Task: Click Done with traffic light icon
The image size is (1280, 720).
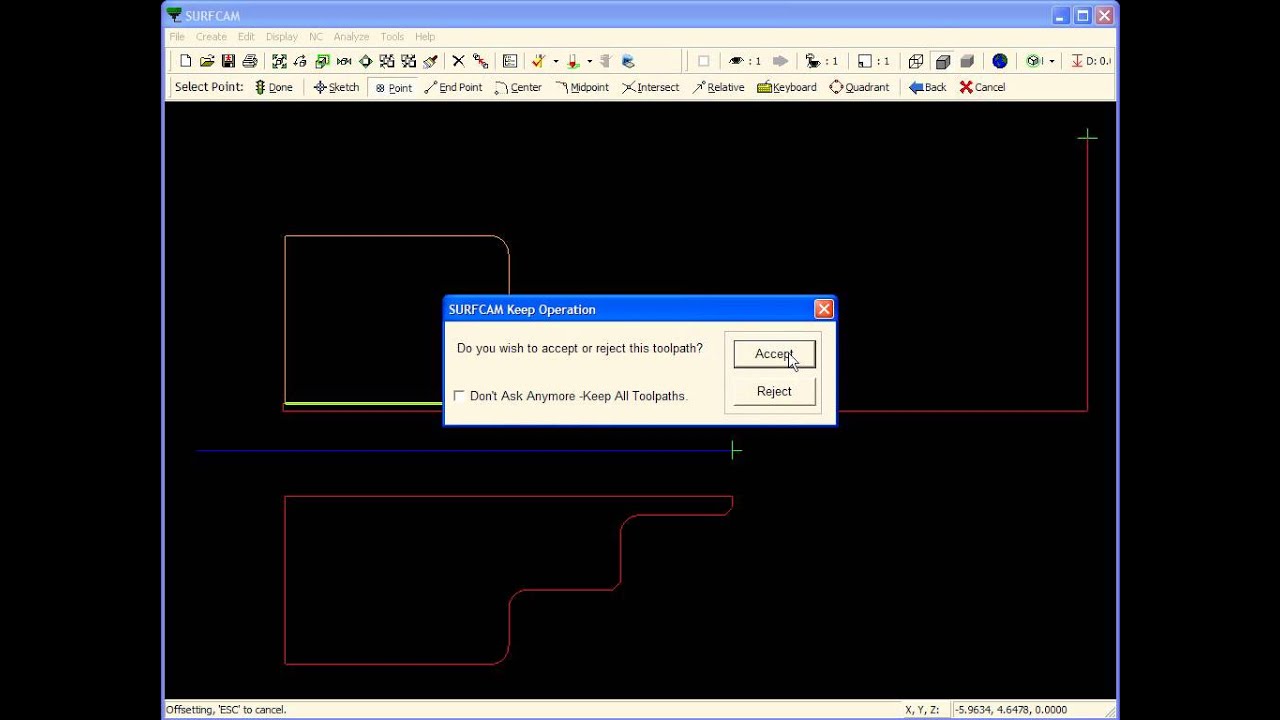Action: (274, 87)
